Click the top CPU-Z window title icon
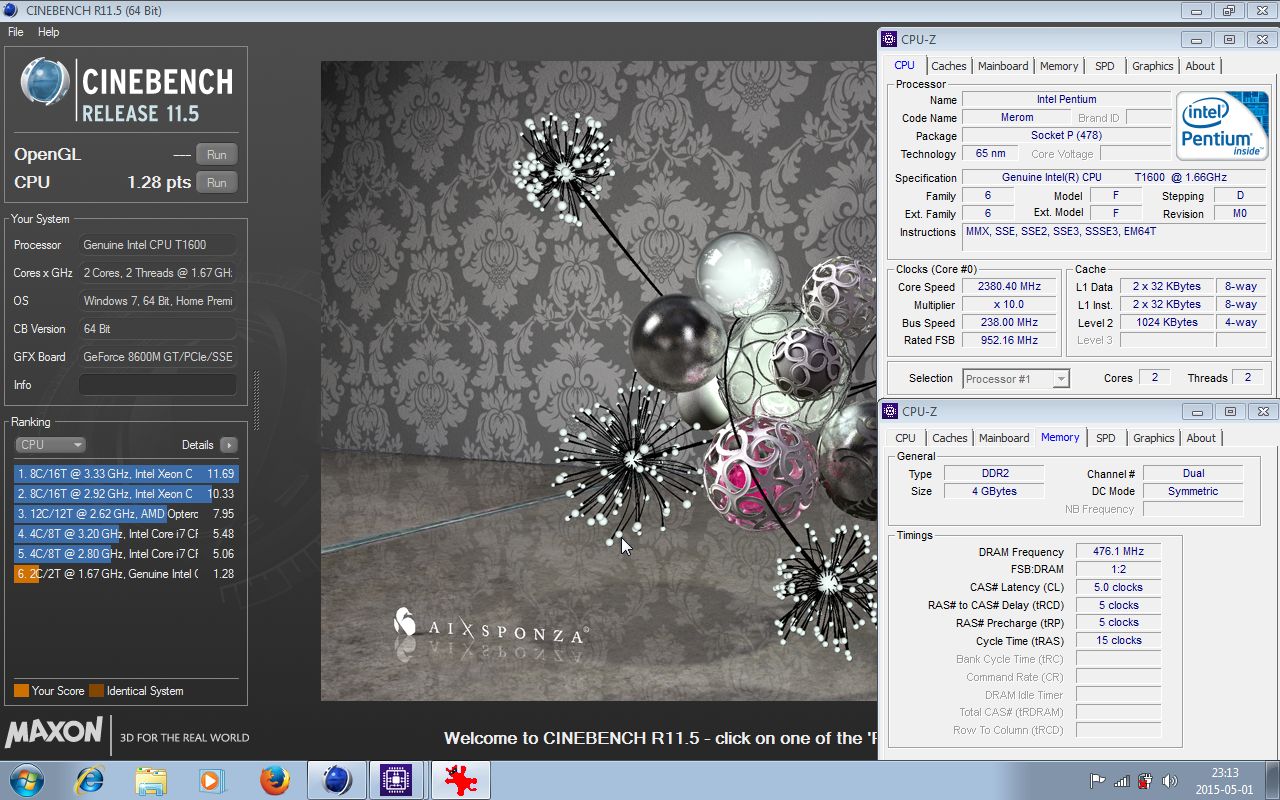 tap(889, 39)
